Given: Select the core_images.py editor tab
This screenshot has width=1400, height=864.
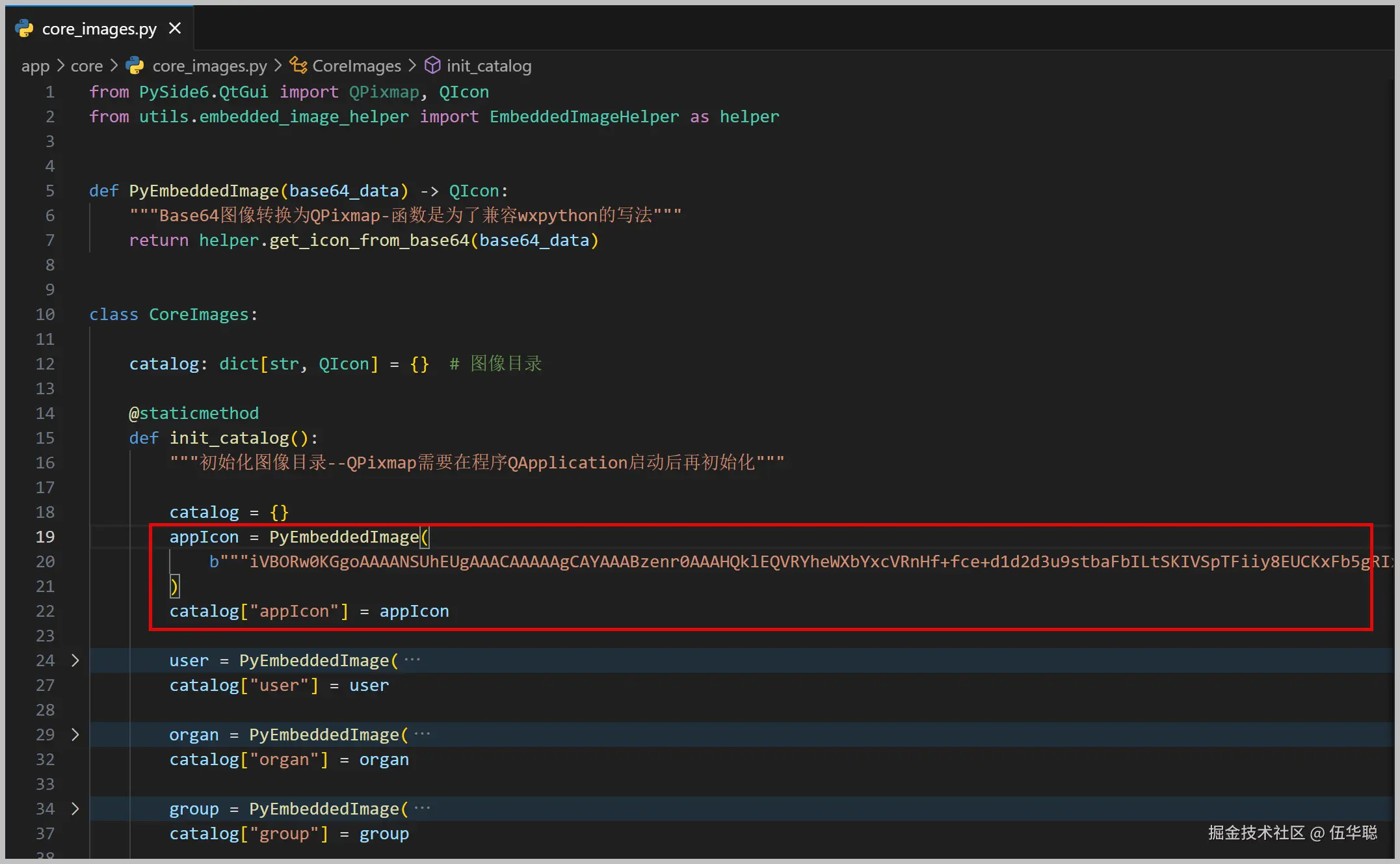Looking at the screenshot, I should (99, 29).
